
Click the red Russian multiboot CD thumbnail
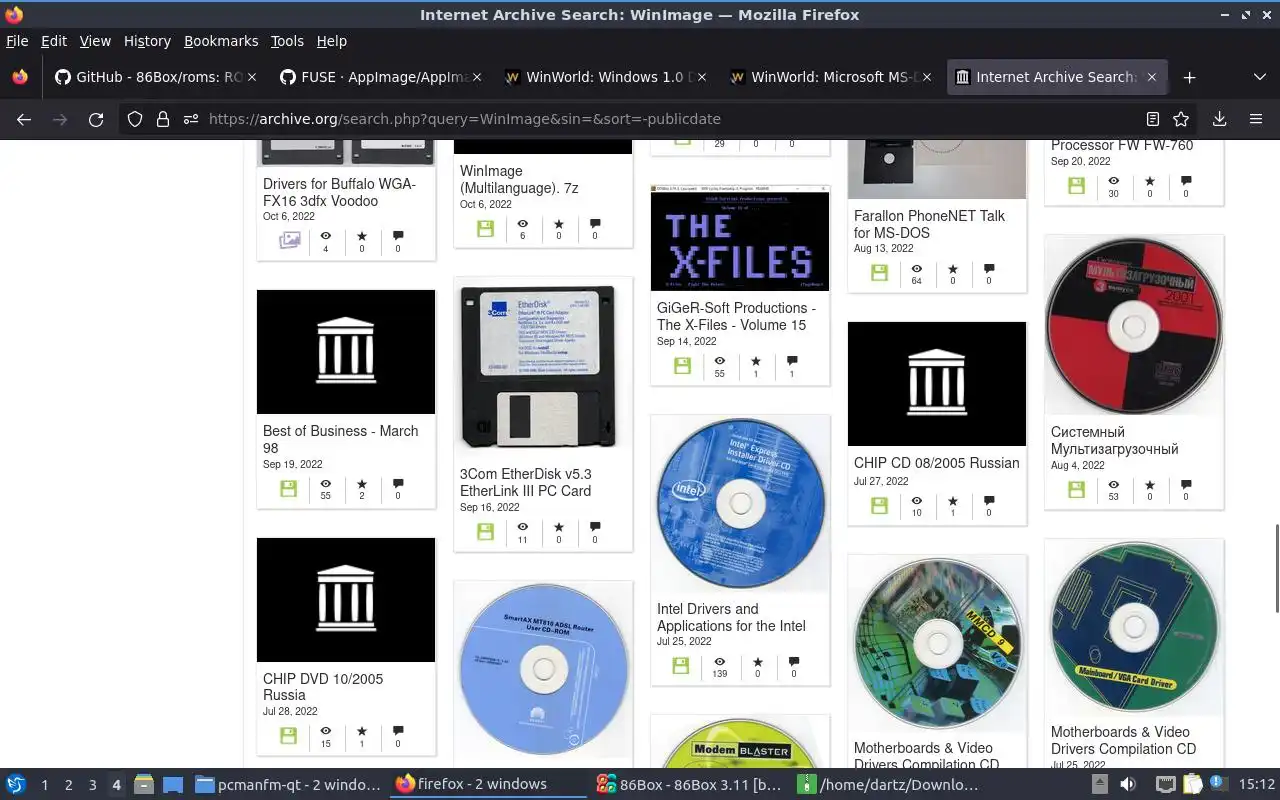tap(1134, 326)
